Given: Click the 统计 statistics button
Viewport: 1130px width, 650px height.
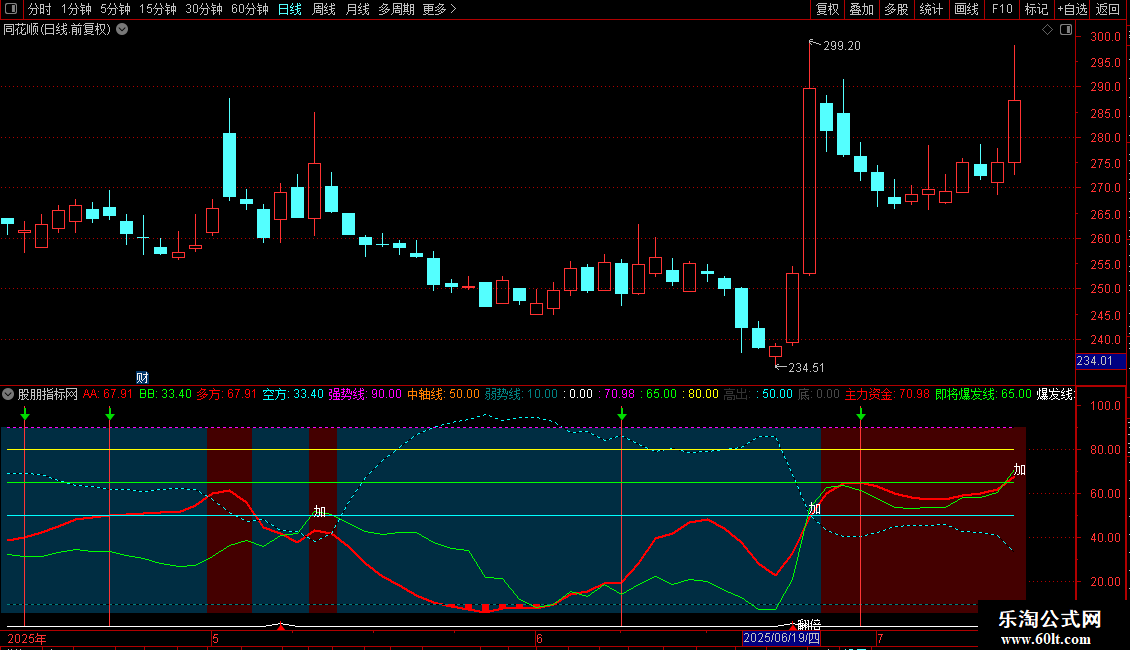Looking at the screenshot, I should click(x=931, y=9).
